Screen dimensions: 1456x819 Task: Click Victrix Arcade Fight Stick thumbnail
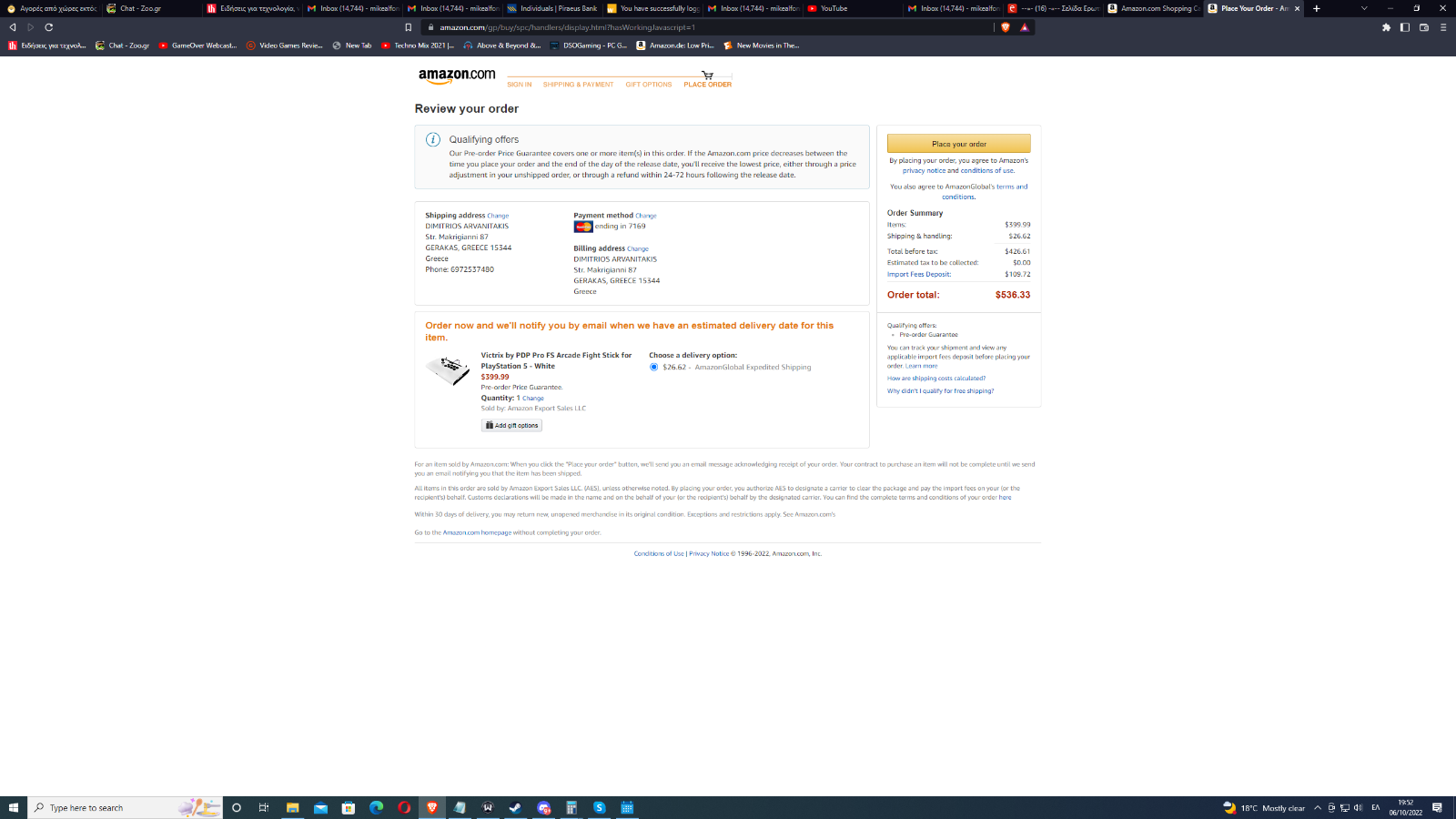(448, 369)
